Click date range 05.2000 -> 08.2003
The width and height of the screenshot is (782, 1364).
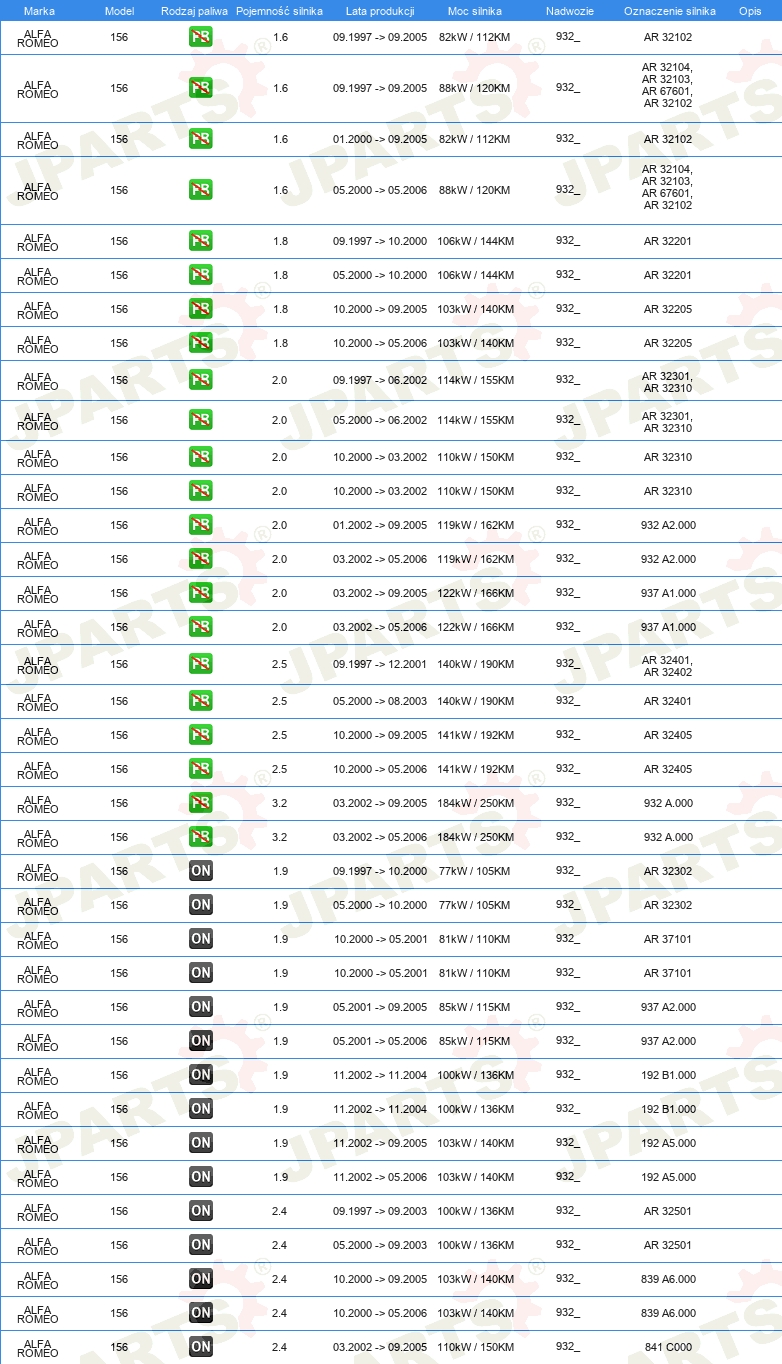[x=380, y=701]
